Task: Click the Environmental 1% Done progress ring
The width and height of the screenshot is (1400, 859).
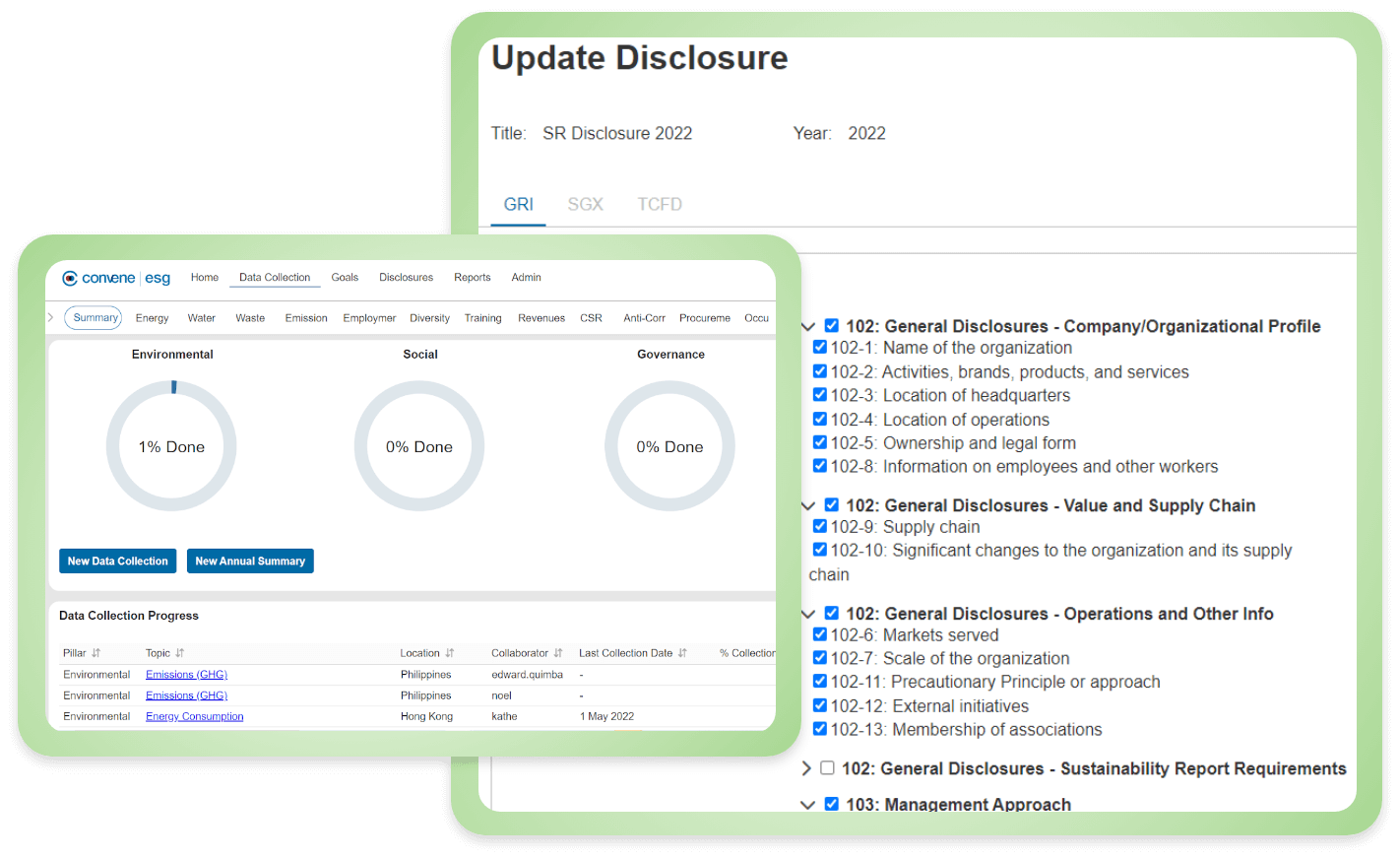Action: (x=171, y=446)
